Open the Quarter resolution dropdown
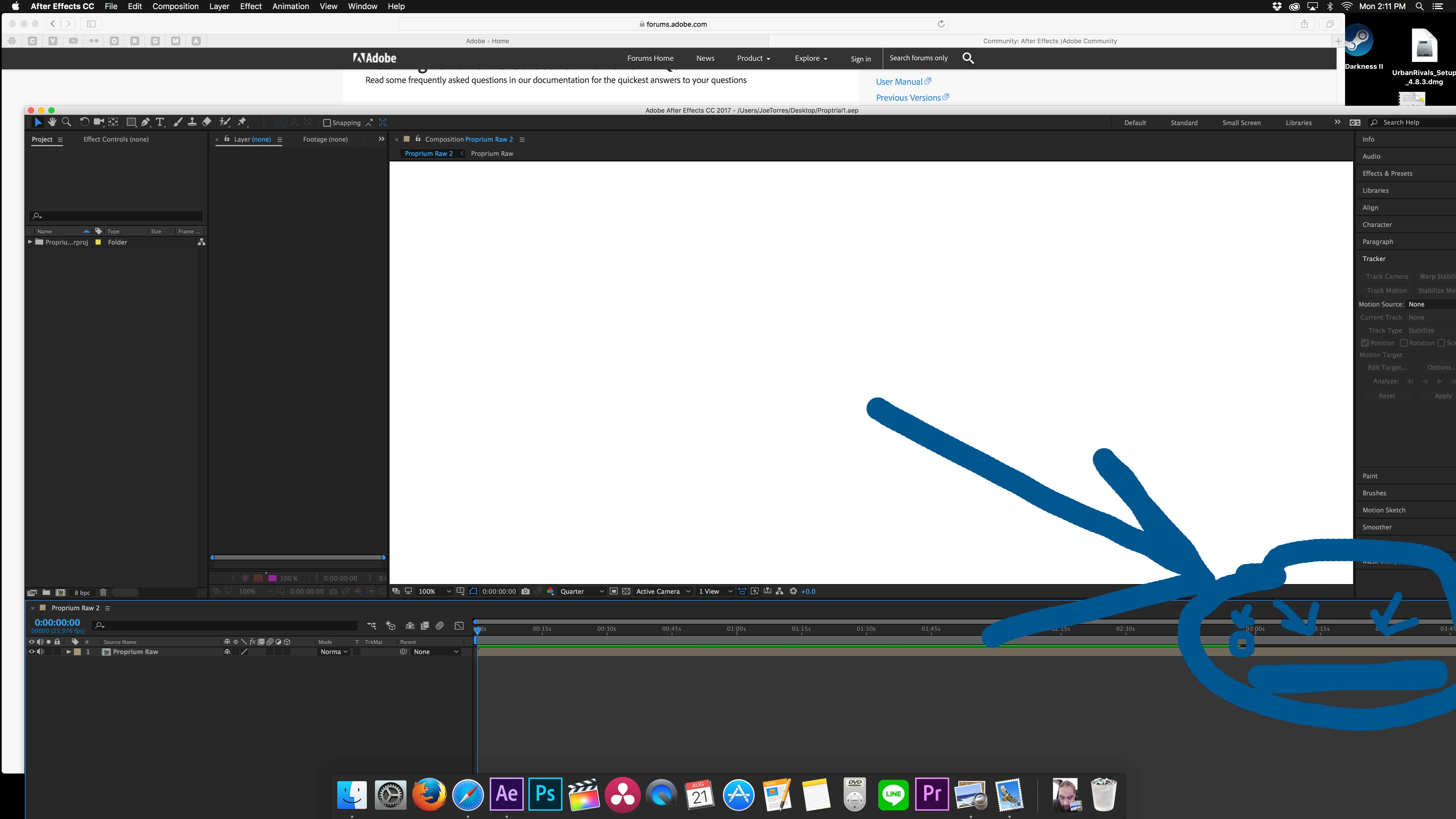1456x819 pixels. click(x=582, y=591)
